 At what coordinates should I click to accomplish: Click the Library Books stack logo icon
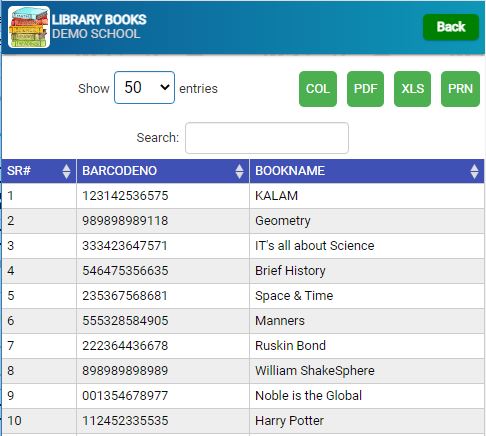click(x=29, y=27)
